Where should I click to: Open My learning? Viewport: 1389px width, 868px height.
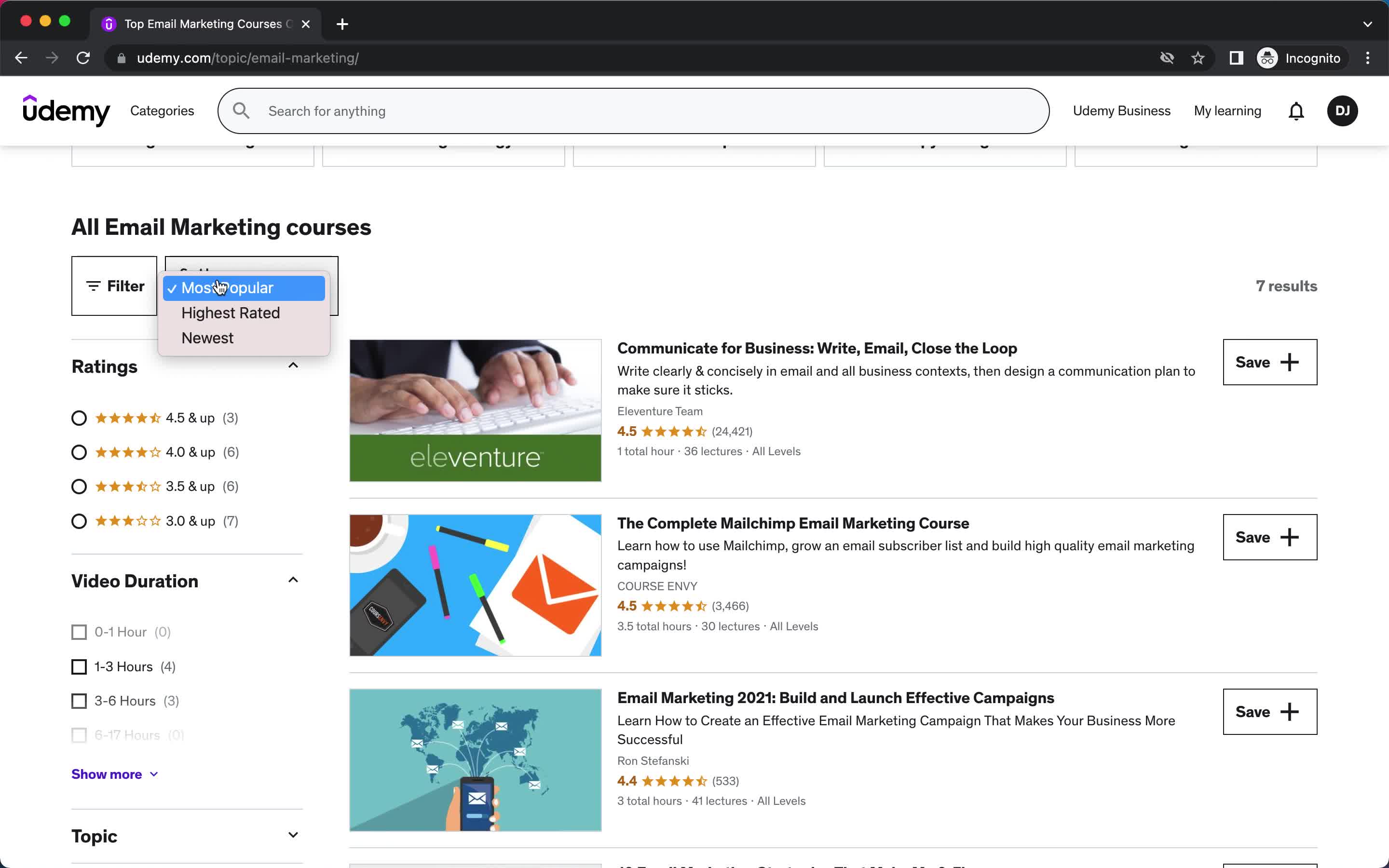[x=1227, y=111]
